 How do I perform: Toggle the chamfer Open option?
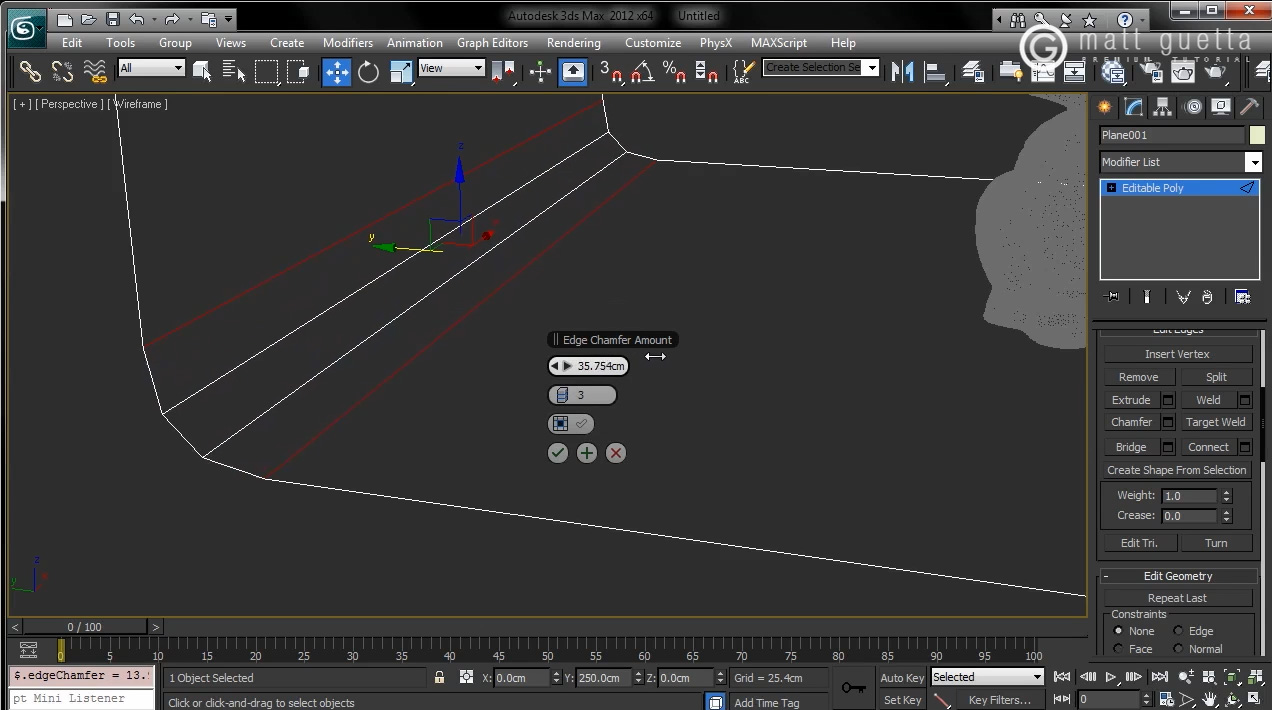click(x=571, y=424)
